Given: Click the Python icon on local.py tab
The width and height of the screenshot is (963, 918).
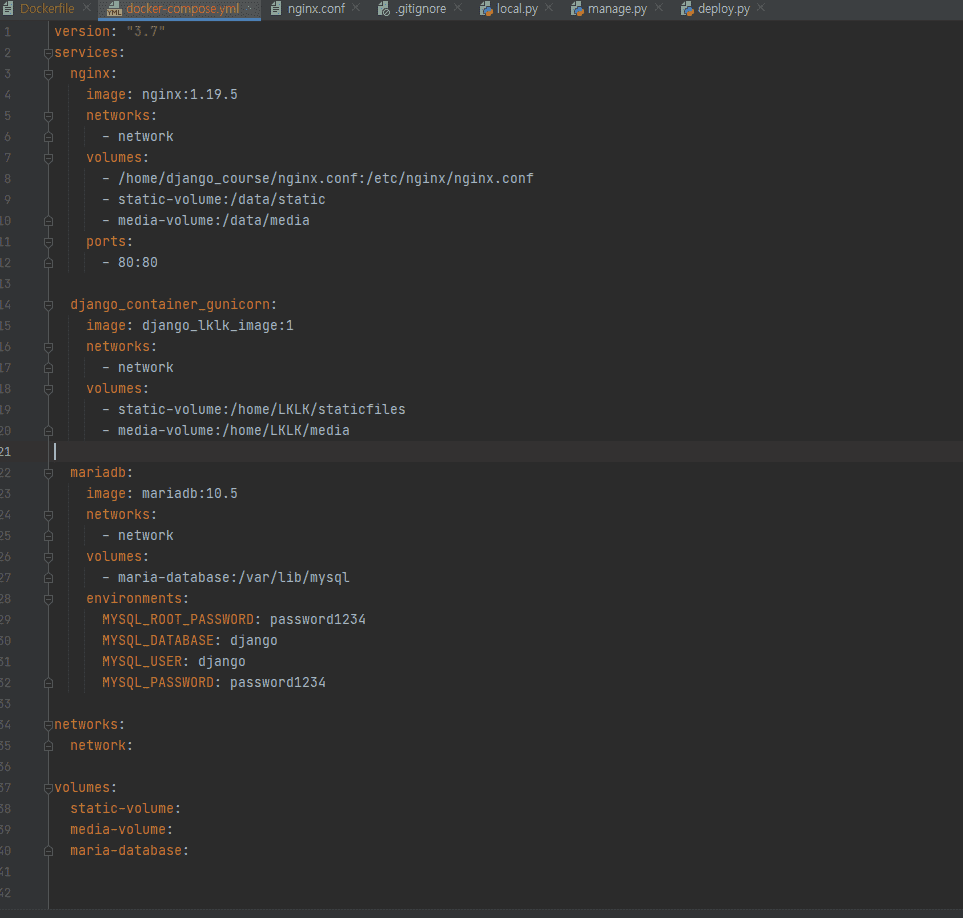Looking at the screenshot, I should click(x=486, y=9).
